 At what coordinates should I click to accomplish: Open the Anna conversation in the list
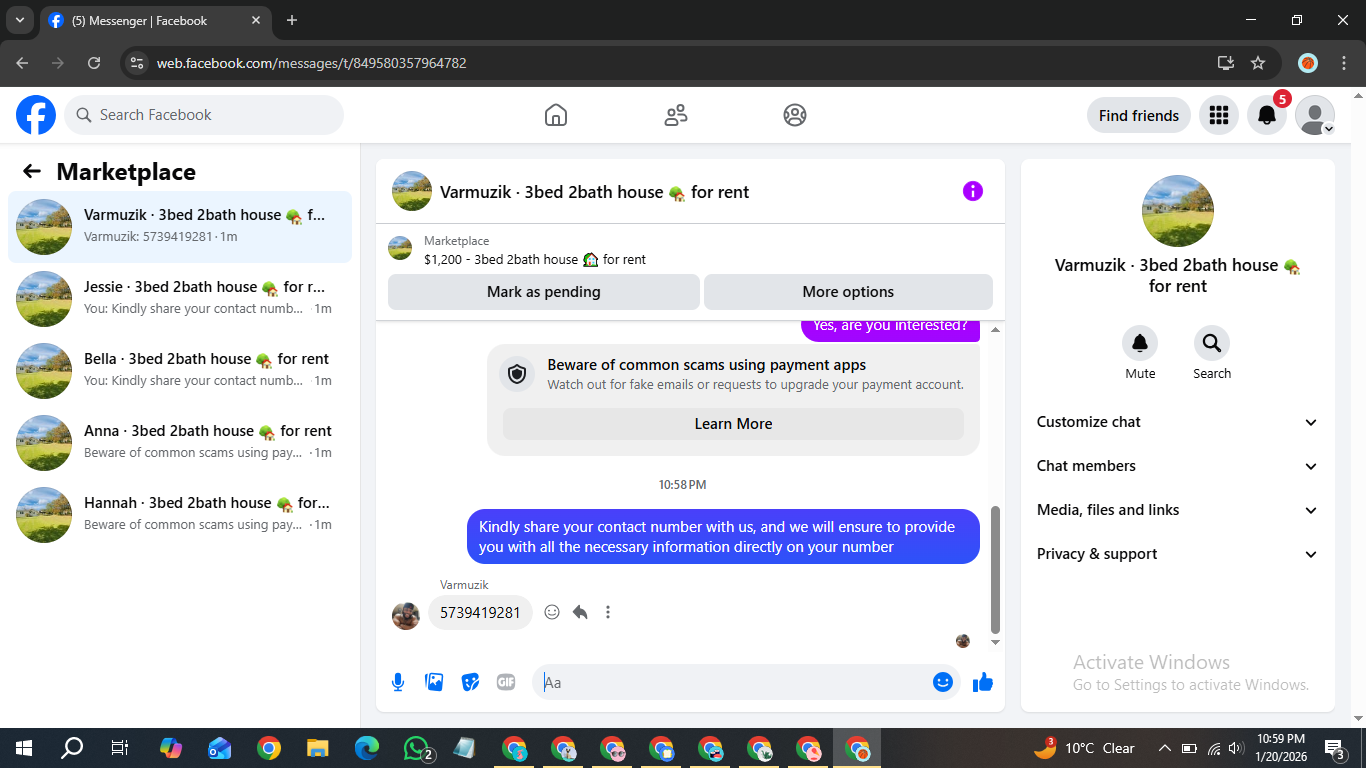click(x=180, y=443)
